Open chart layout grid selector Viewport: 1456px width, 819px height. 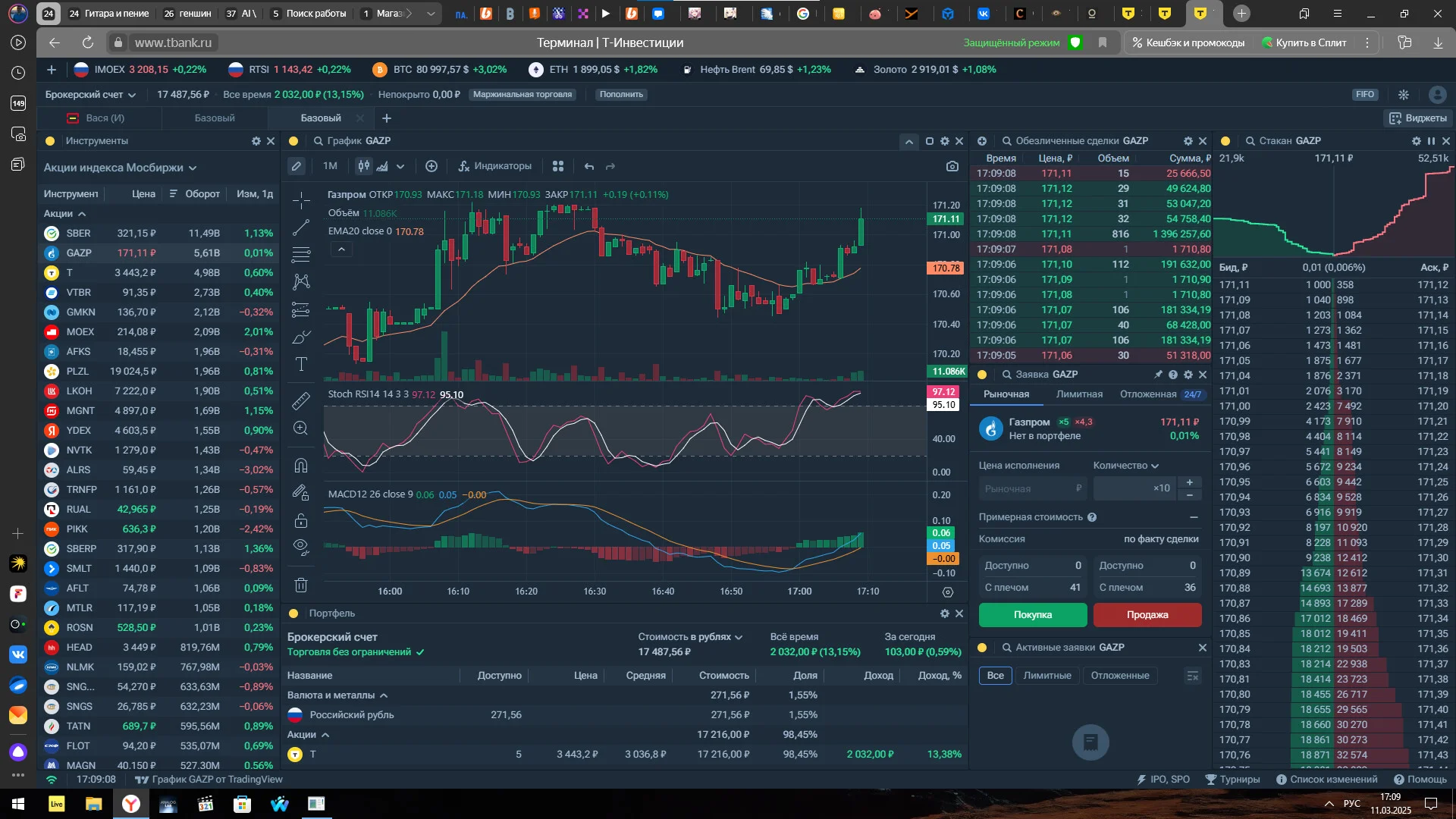point(558,166)
